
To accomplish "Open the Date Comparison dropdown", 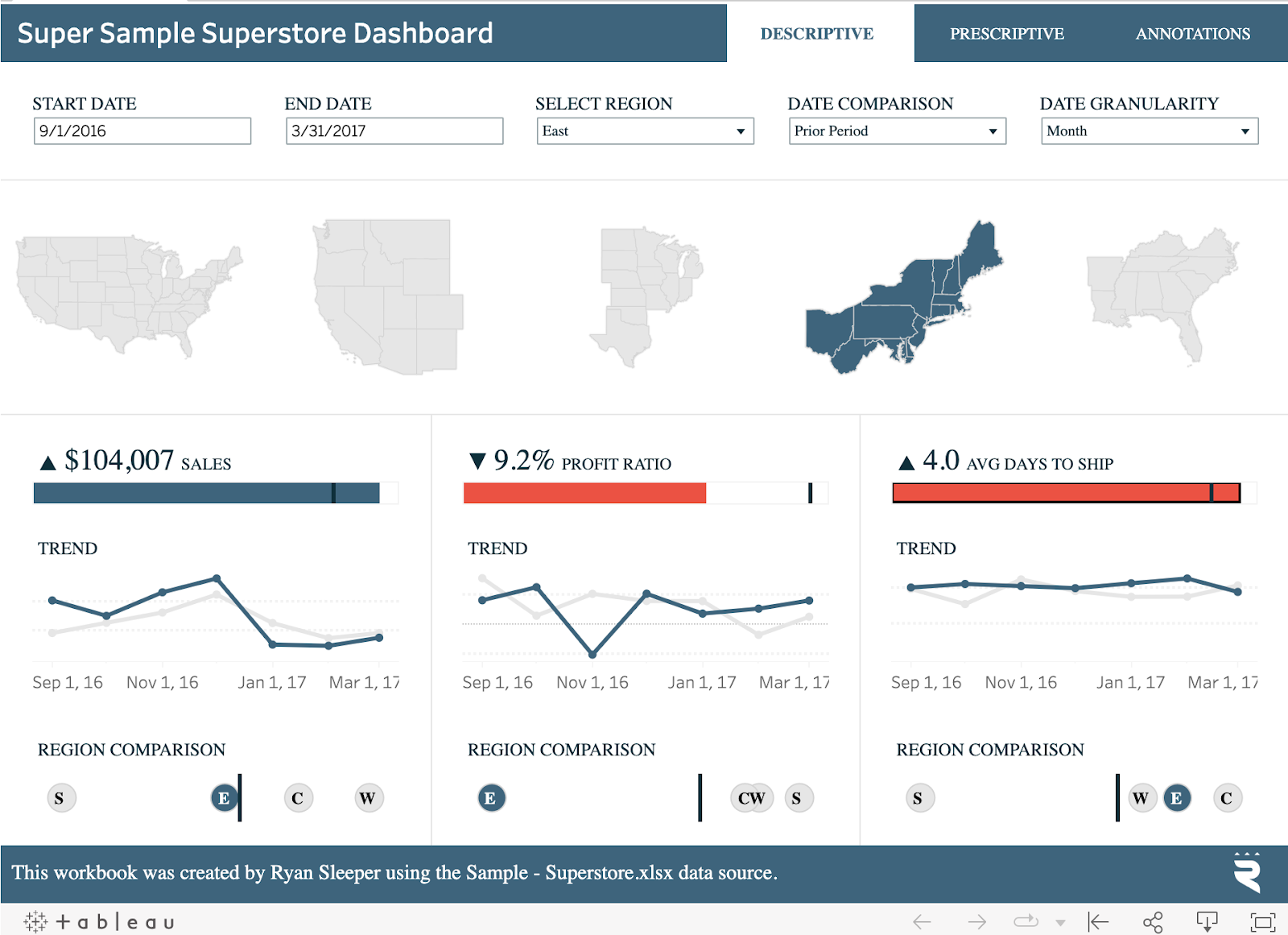I will click(898, 131).
